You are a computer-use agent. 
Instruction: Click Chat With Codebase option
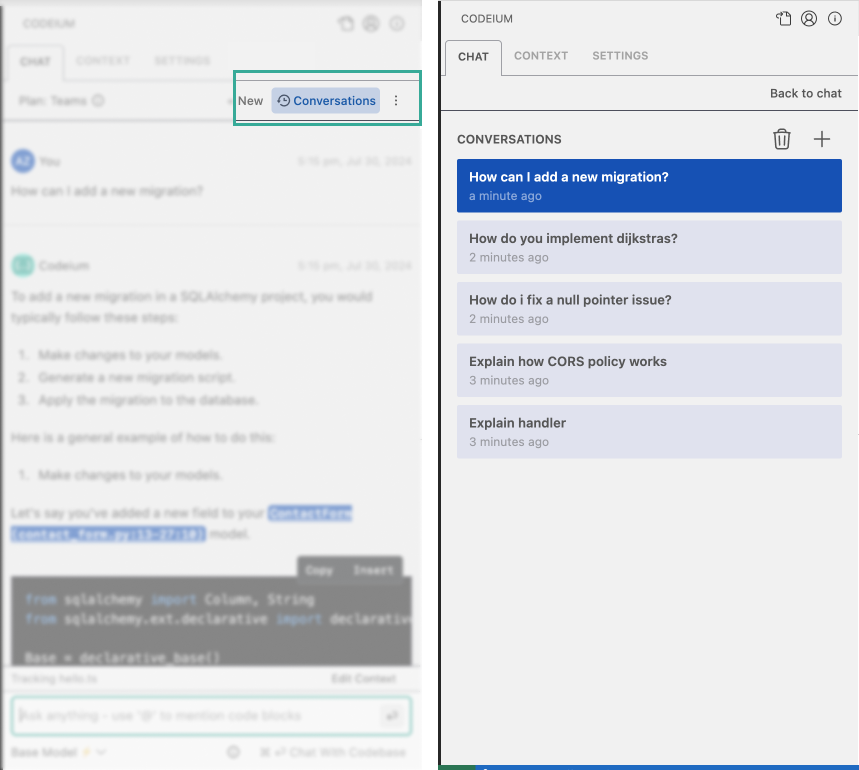[x=333, y=752]
